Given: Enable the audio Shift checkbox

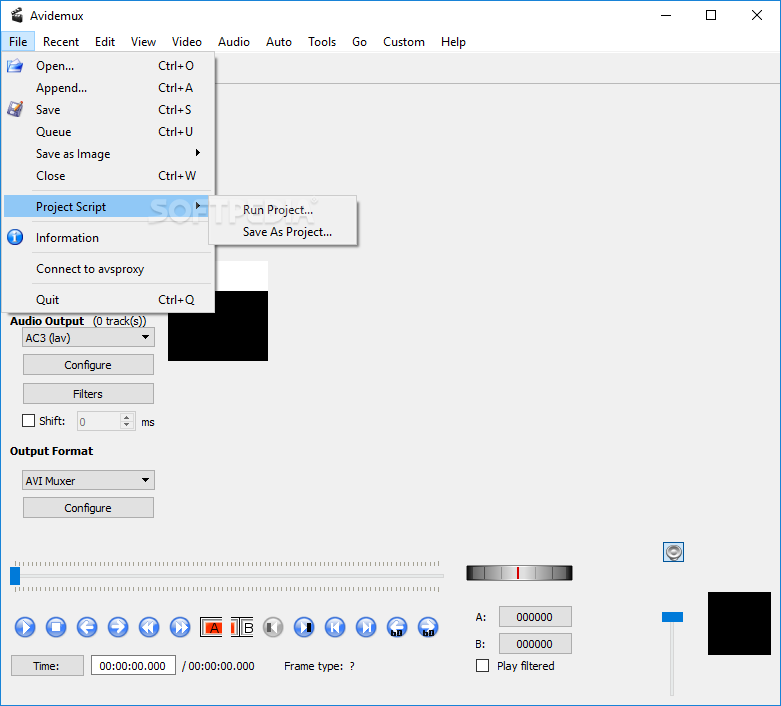Looking at the screenshot, I should pos(28,421).
